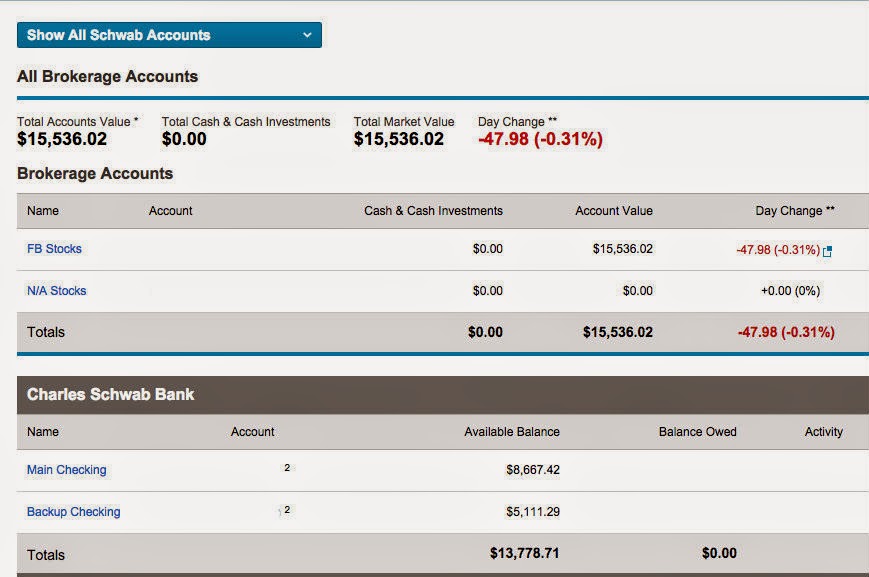Click FB Stocks day change -47.98 (-0.31%)
The height and width of the screenshot is (577, 869).
pos(778,250)
